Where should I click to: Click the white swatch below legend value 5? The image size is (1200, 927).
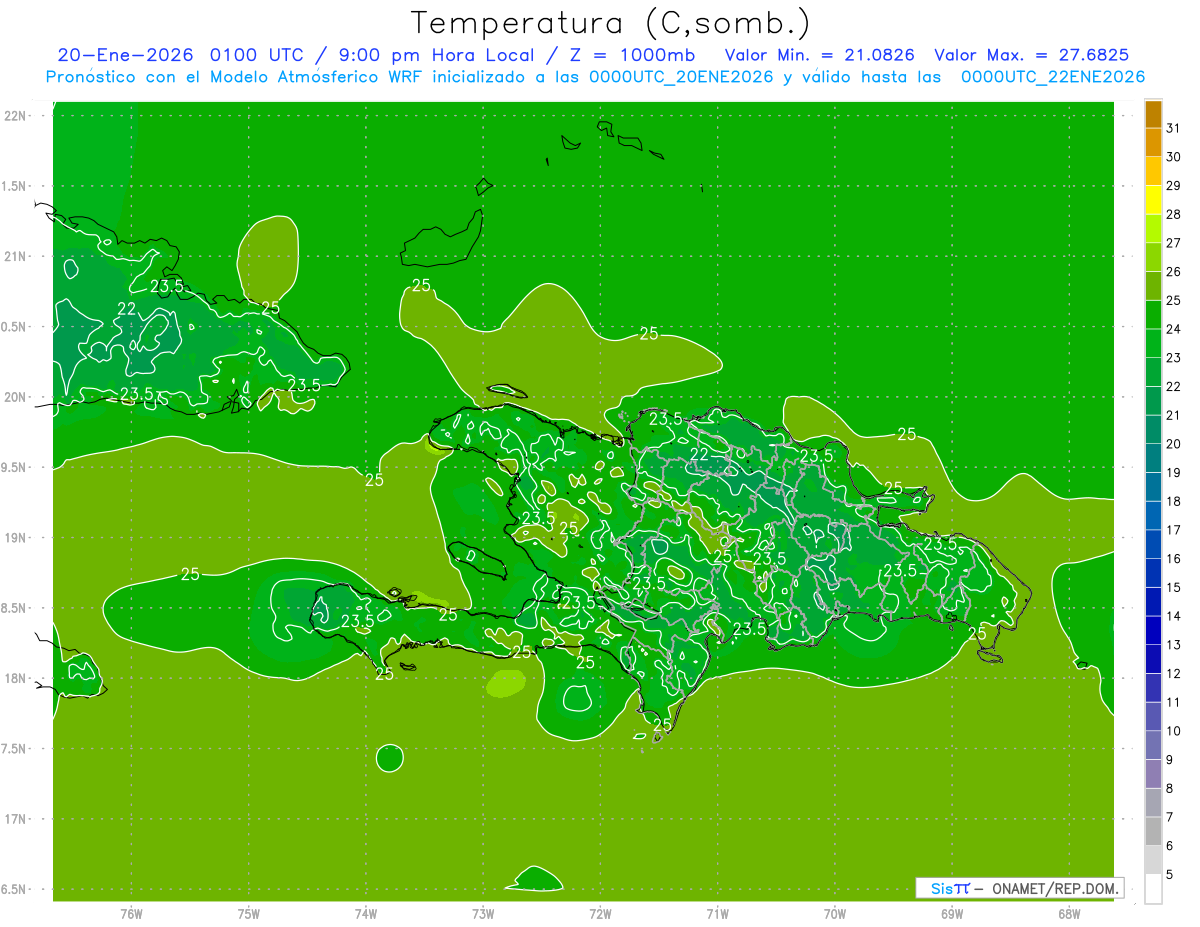coord(1153,889)
